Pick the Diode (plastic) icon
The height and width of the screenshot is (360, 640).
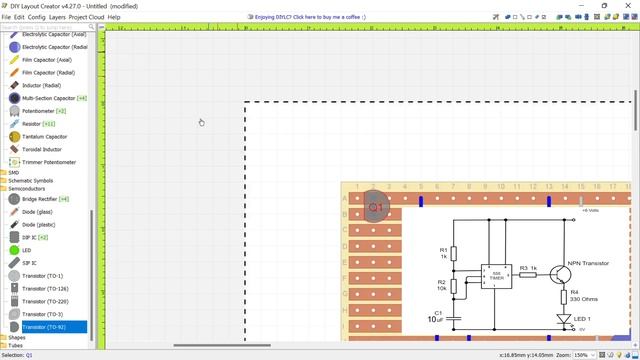pyautogui.click(x=14, y=224)
